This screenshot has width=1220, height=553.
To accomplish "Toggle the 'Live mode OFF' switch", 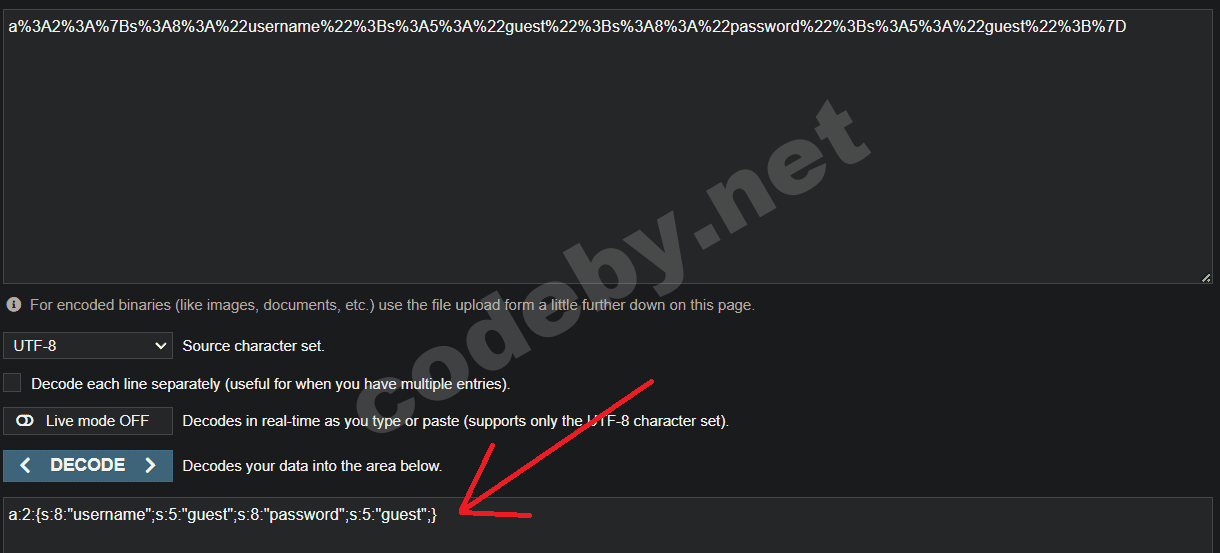I will click(x=88, y=421).
